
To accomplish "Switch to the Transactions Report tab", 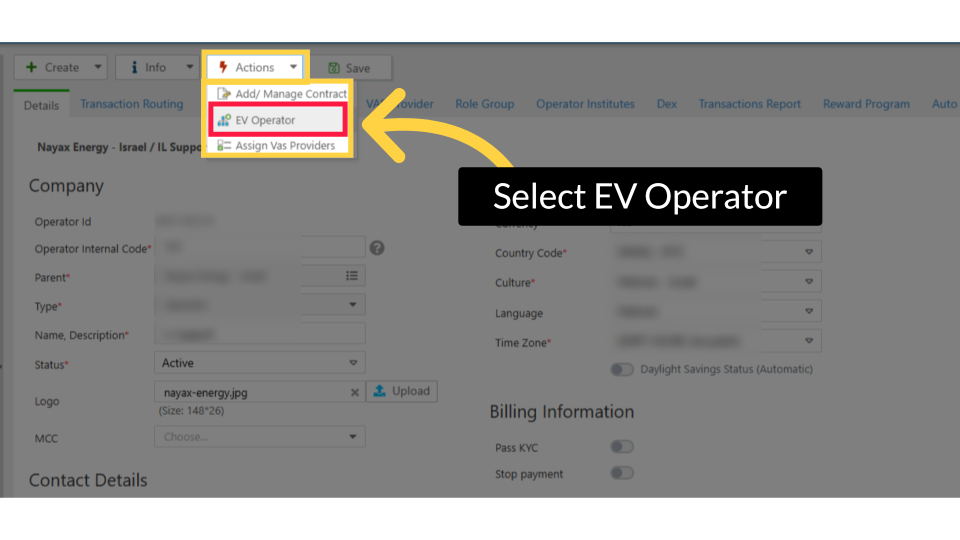I will [x=749, y=104].
